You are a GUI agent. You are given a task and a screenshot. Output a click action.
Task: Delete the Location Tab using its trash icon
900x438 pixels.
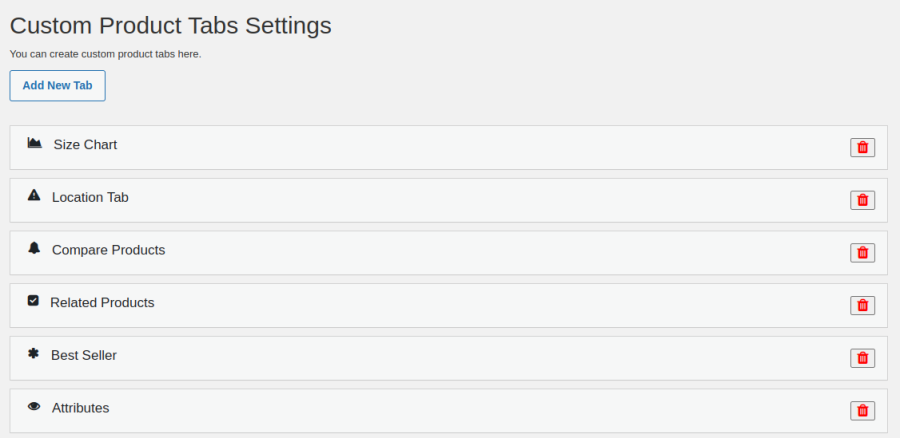[862, 200]
